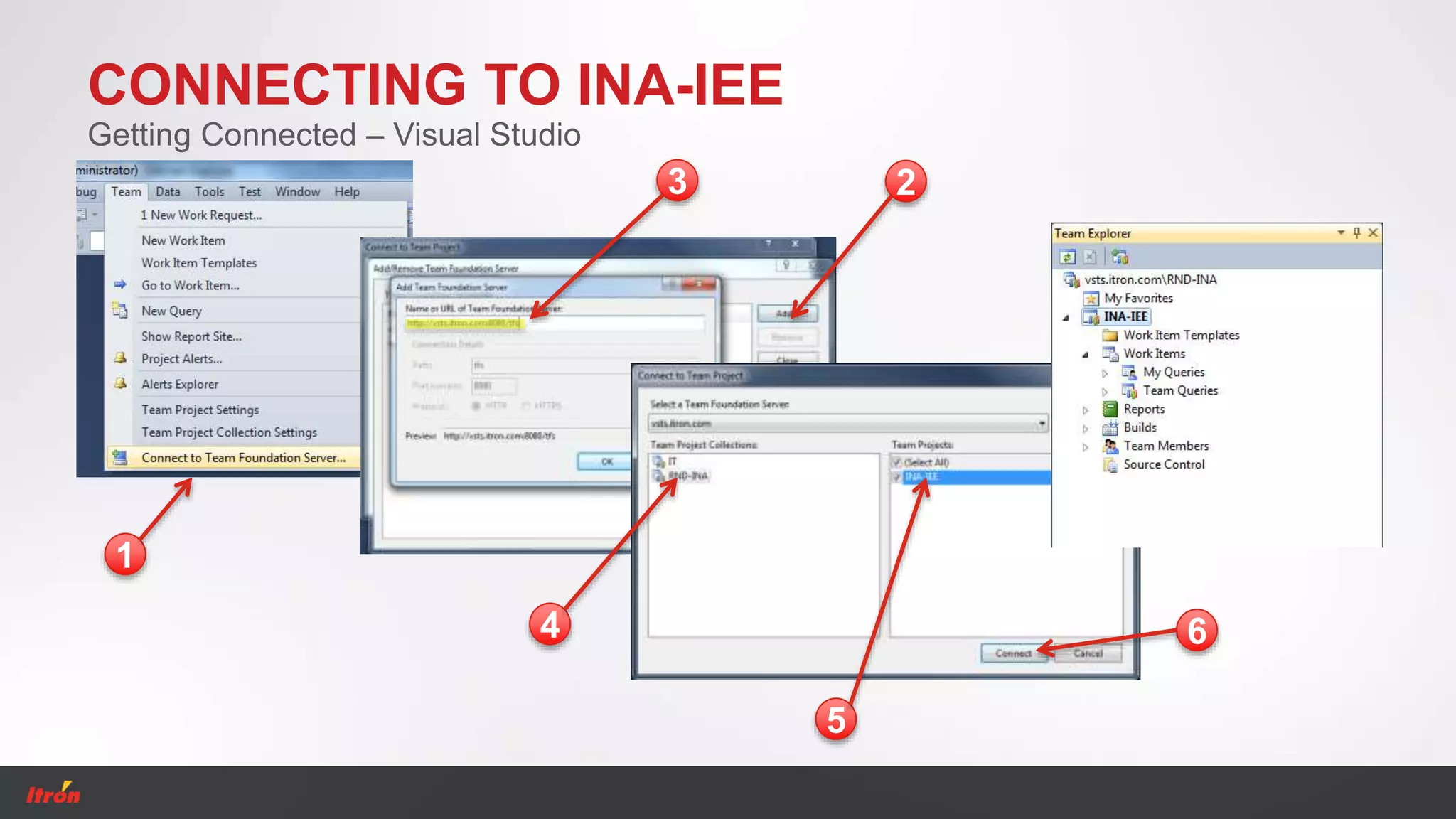Click help icon in Add/Remove Team Foundation Server
The width and height of the screenshot is (1456, 819).
point(786,265)
